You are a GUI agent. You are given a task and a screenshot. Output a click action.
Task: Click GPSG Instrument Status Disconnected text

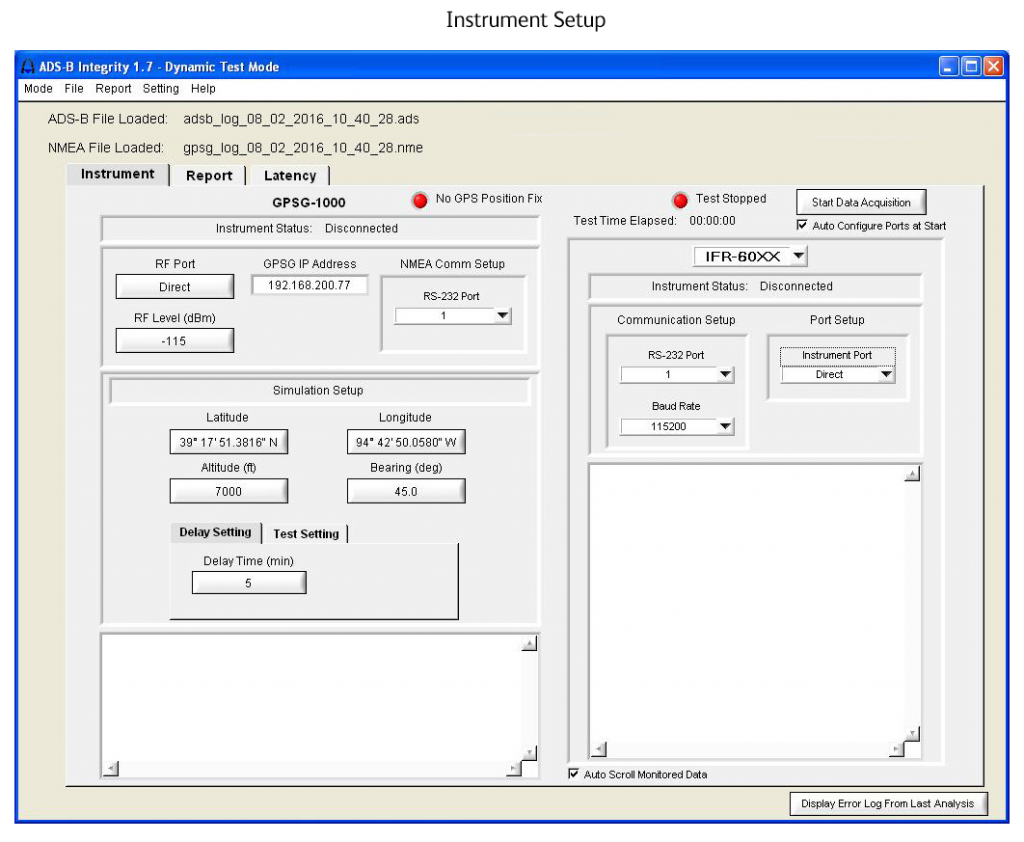click(361, 229)
